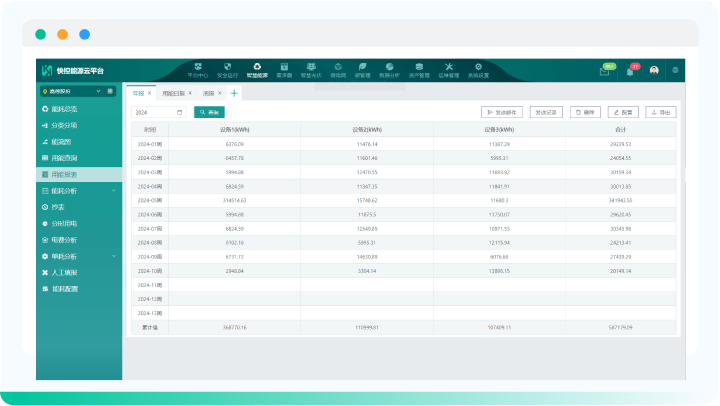
Task: Click the 时间 column header
Action: pyautogui.click(x=150, y=130)
